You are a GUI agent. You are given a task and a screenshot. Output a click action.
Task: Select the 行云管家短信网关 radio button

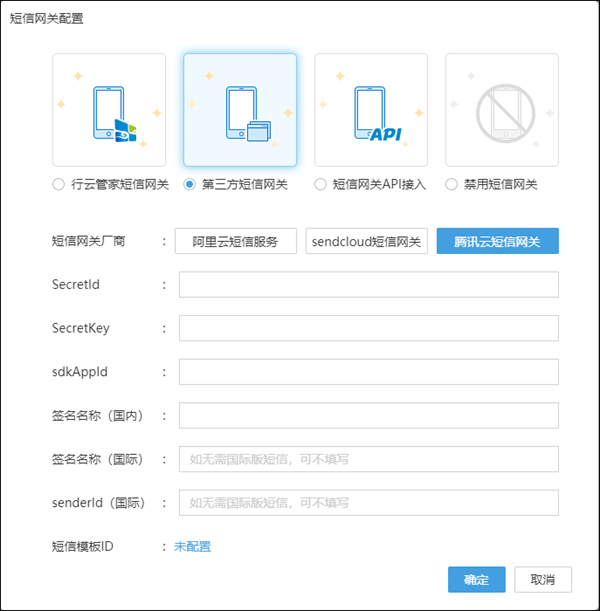click(59, 185)
